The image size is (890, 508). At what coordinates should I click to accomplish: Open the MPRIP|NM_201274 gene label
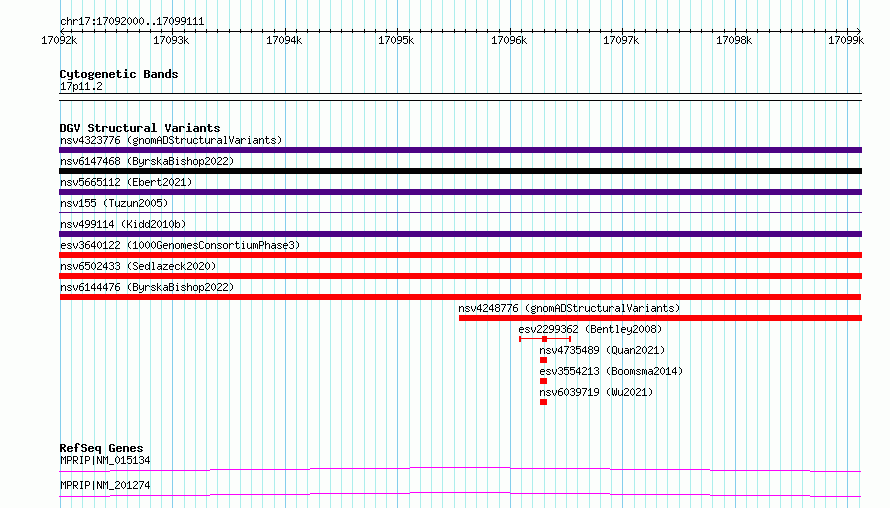(x=105, y=485)
